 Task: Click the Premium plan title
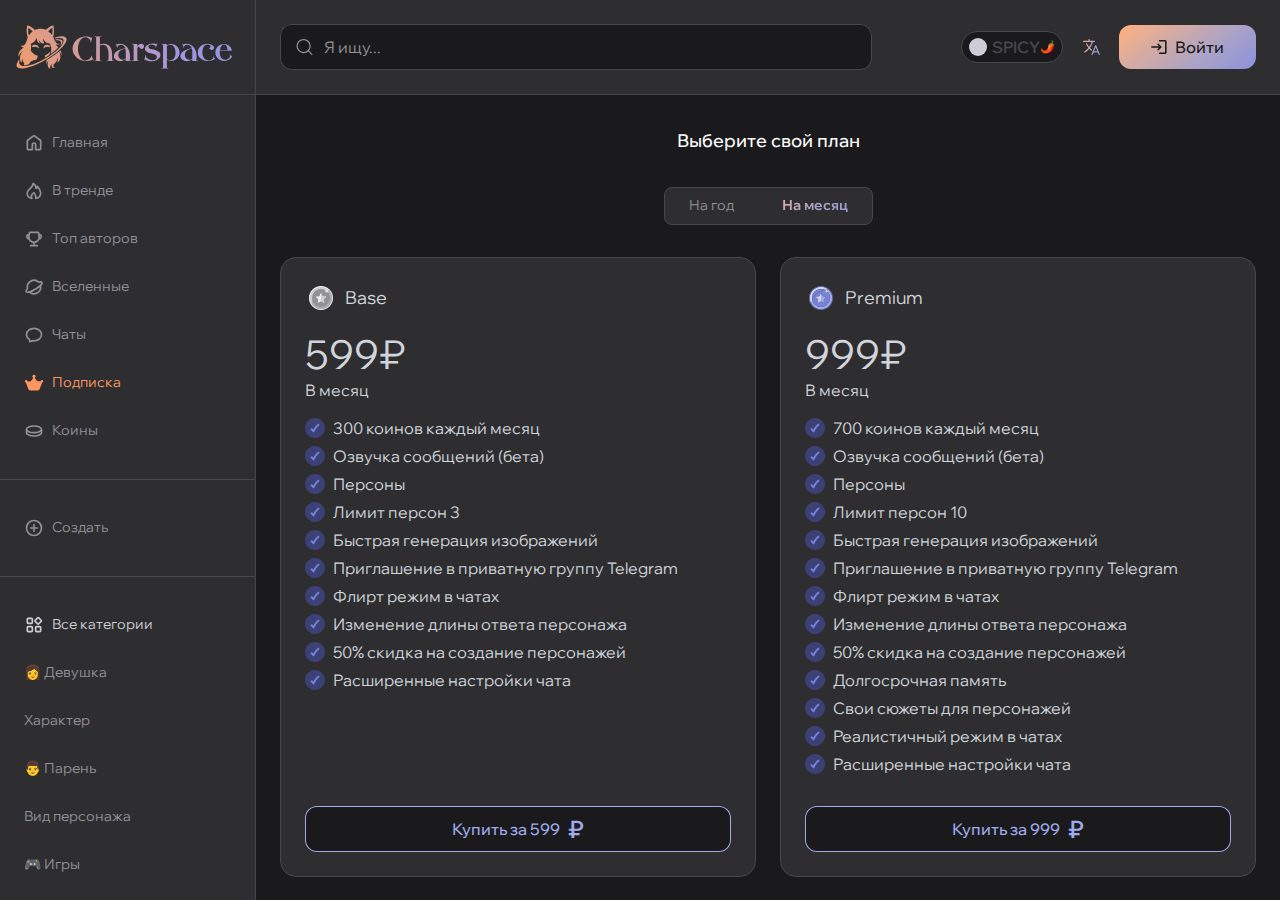pyautogui.click(x=884, y=298)
